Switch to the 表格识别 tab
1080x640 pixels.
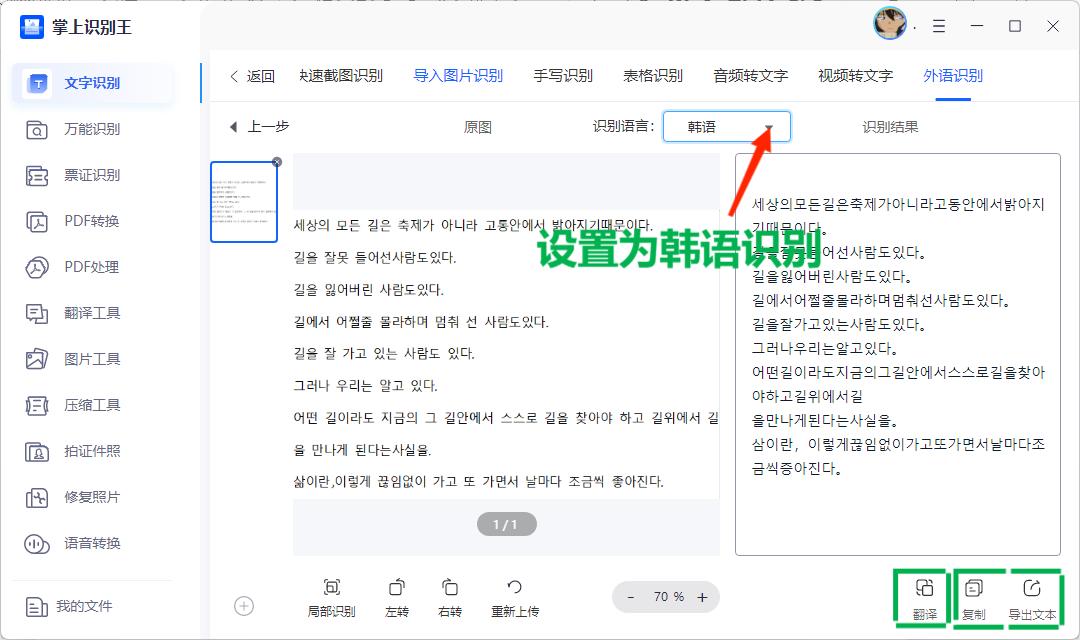pyautogui.click(x=654, y=75)
